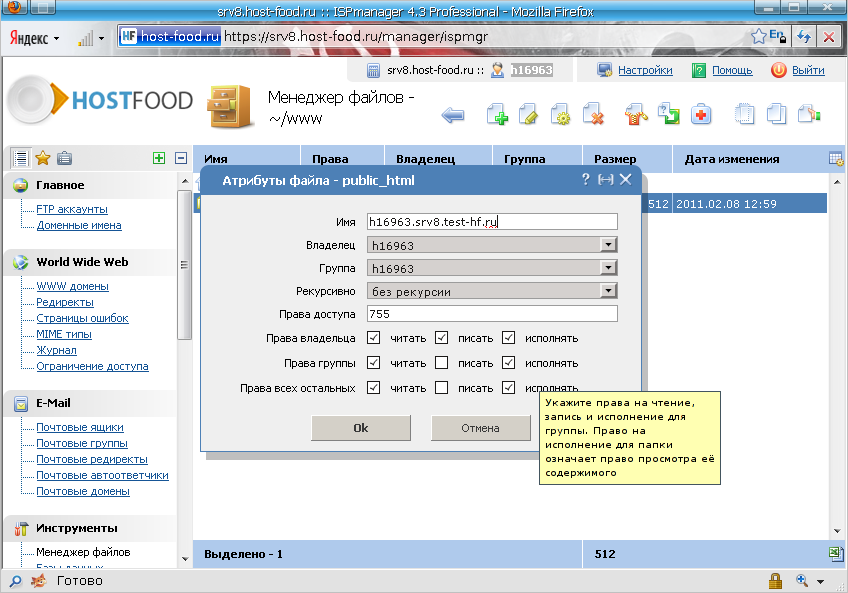Click the back arrow in file manager toolbar
The height and width of the screenshot is (593, 848).
453,116
